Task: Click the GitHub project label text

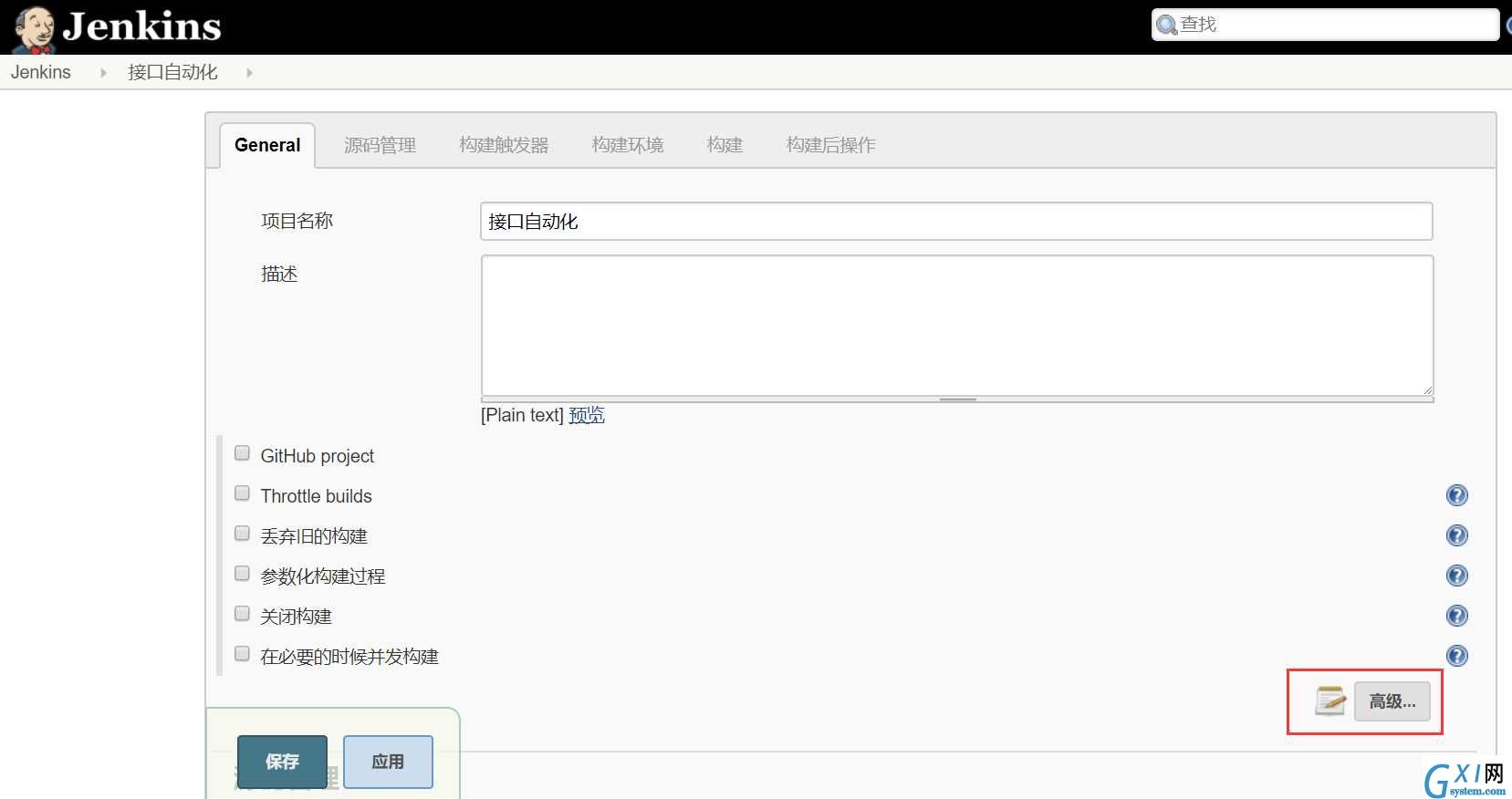Action: click(318, 456)
